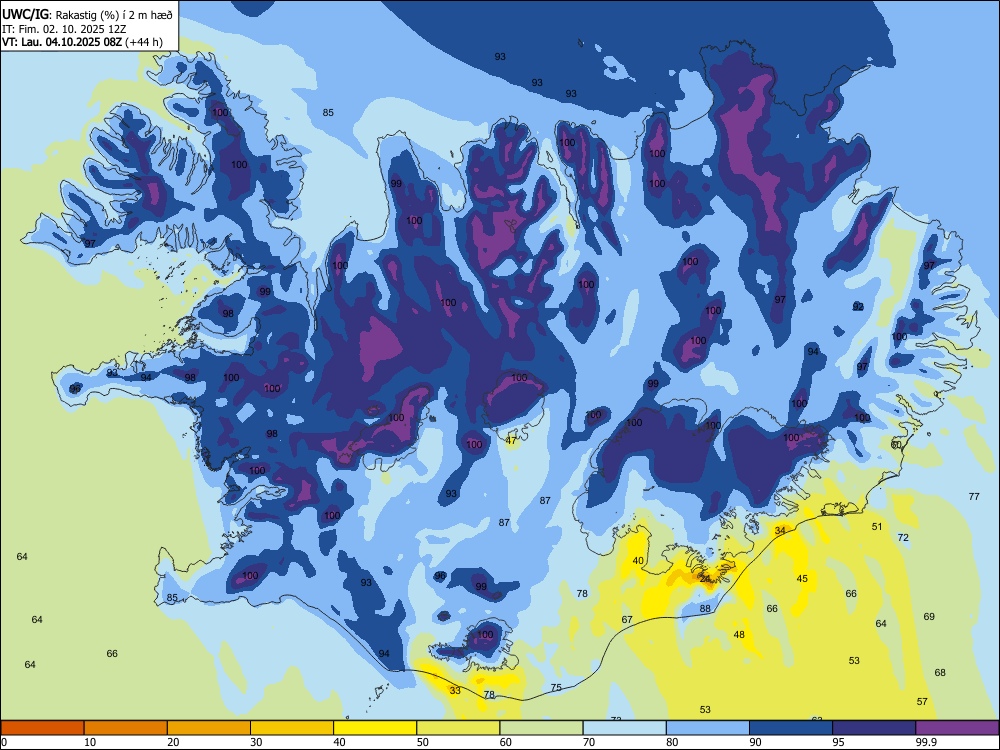Click the legend tick label '95'
Screen dimensions: 1000x750
(x=838, y=742)
